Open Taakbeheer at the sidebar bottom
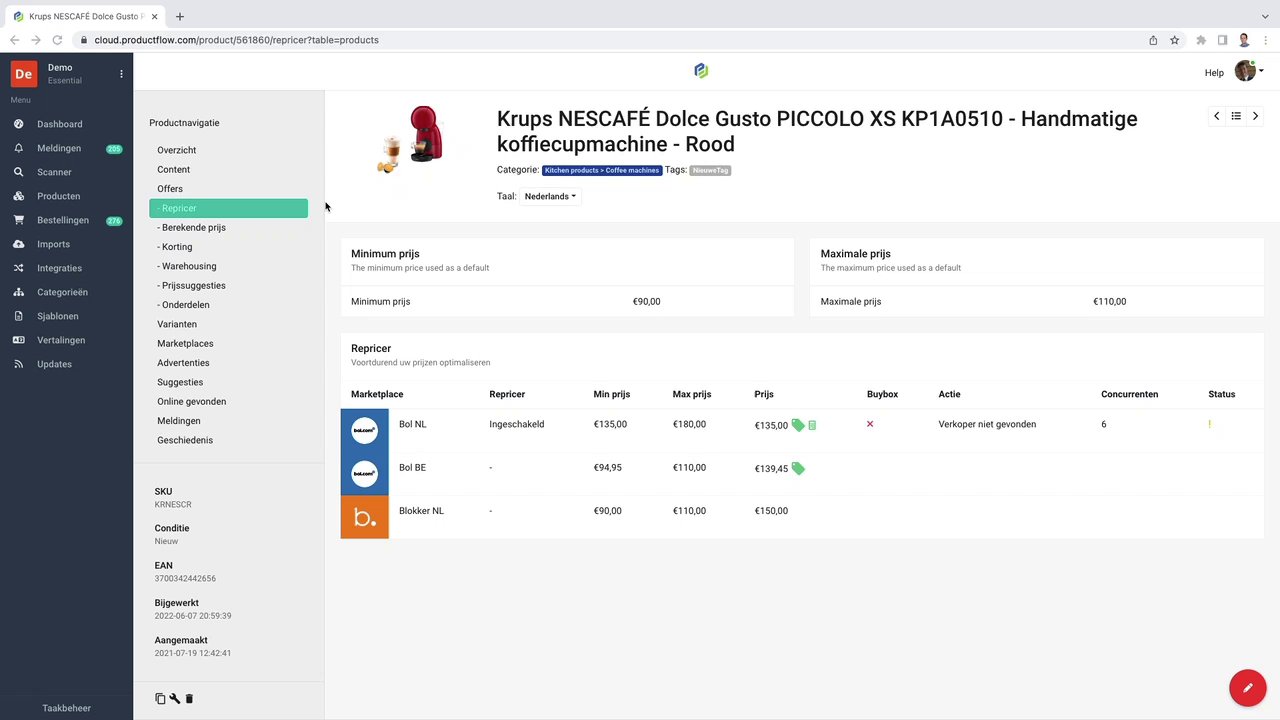Screen dimensions: 1280x720 click(66, 708)
